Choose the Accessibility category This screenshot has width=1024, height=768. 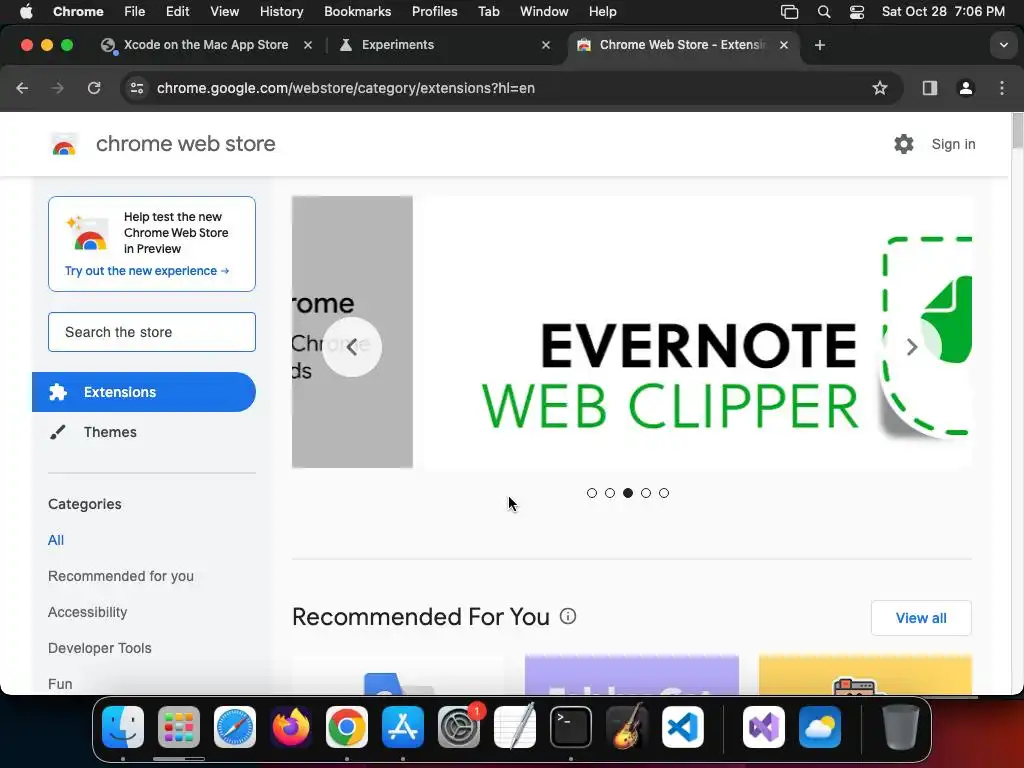point(88,612)
